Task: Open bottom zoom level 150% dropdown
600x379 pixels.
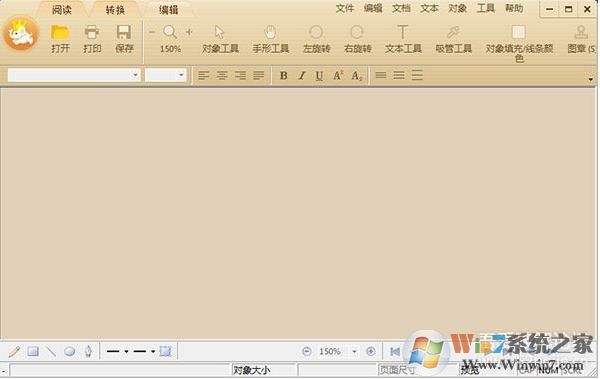Action: [354, 351]
